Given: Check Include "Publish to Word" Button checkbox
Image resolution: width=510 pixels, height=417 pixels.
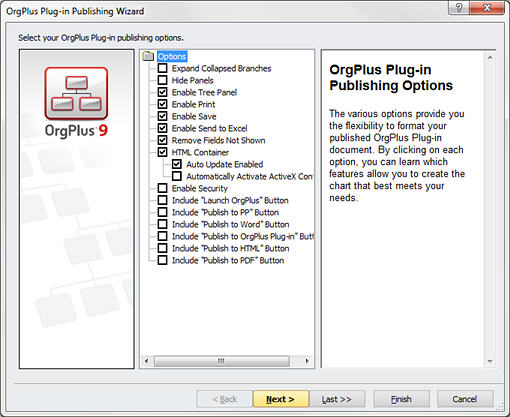Looking at the screenshot, I should pos(162,224).
